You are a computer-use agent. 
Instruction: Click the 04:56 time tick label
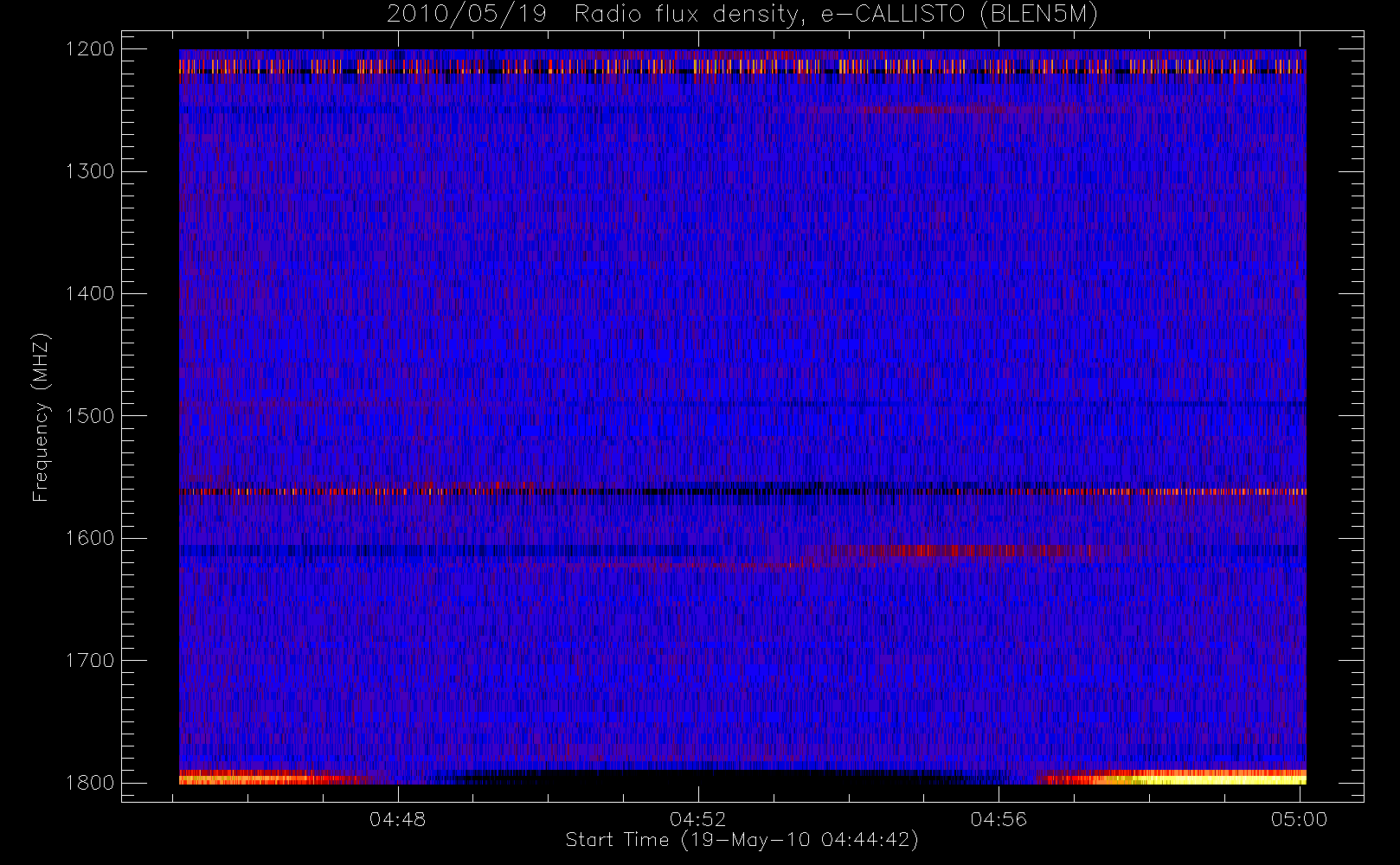pyautogui.click(x=999, y=819)
